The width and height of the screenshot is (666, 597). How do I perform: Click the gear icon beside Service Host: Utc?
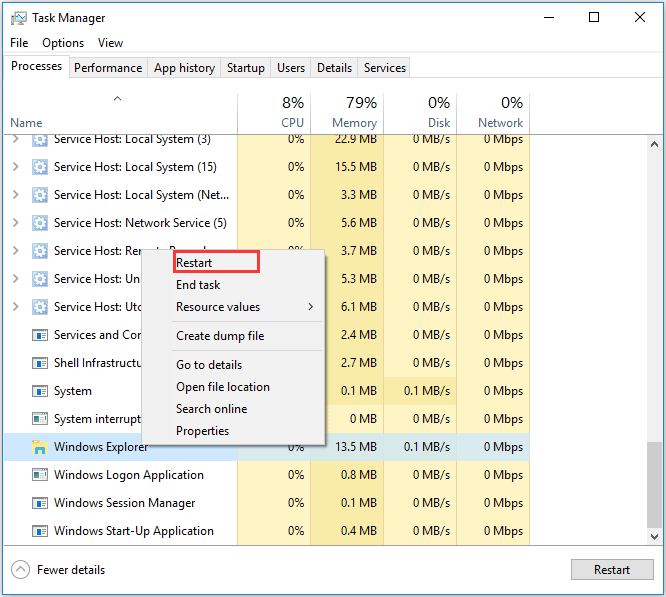click(x=40, y=307)
